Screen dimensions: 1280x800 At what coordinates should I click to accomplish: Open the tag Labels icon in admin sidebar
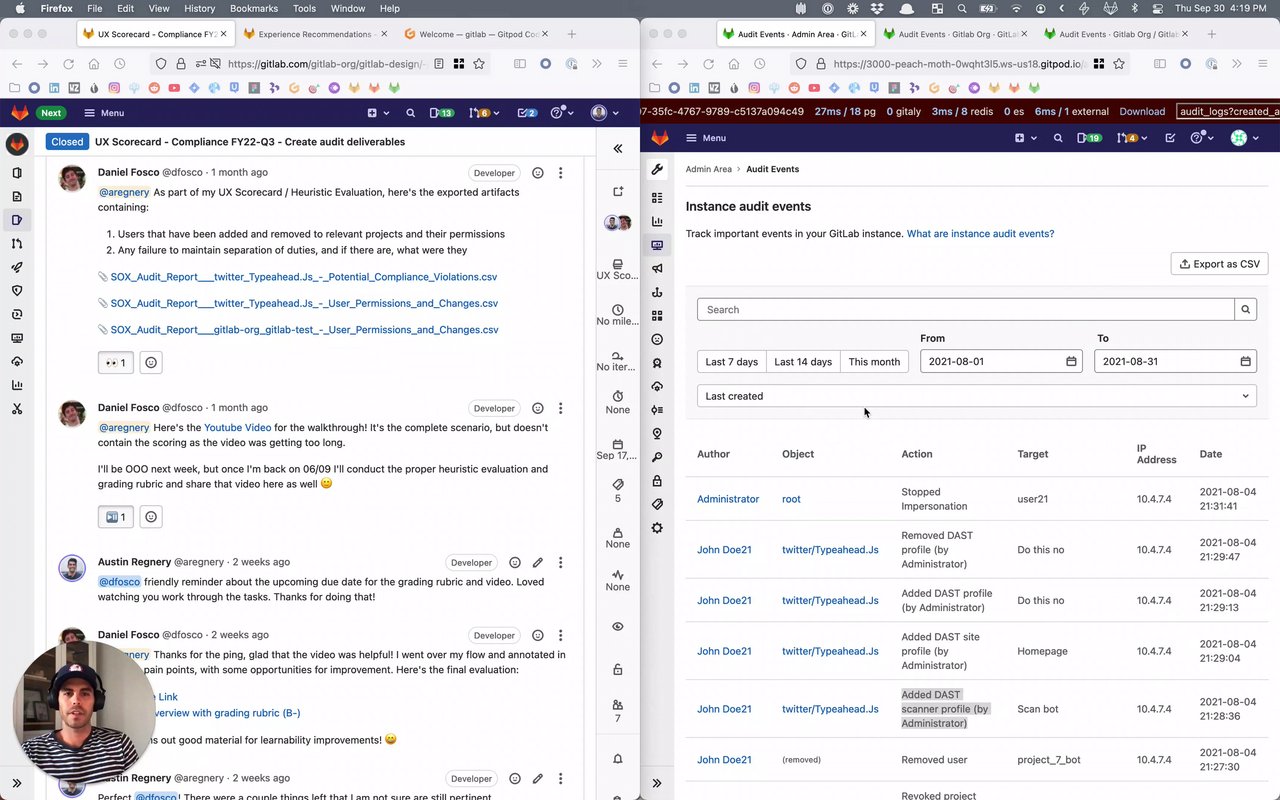point(657,504)
